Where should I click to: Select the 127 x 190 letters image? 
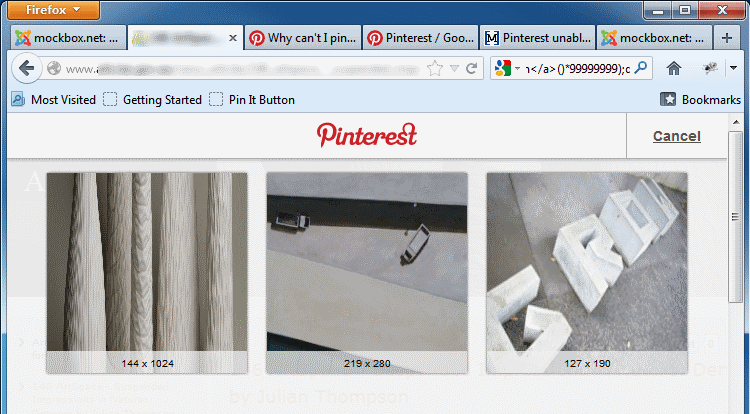587,272
